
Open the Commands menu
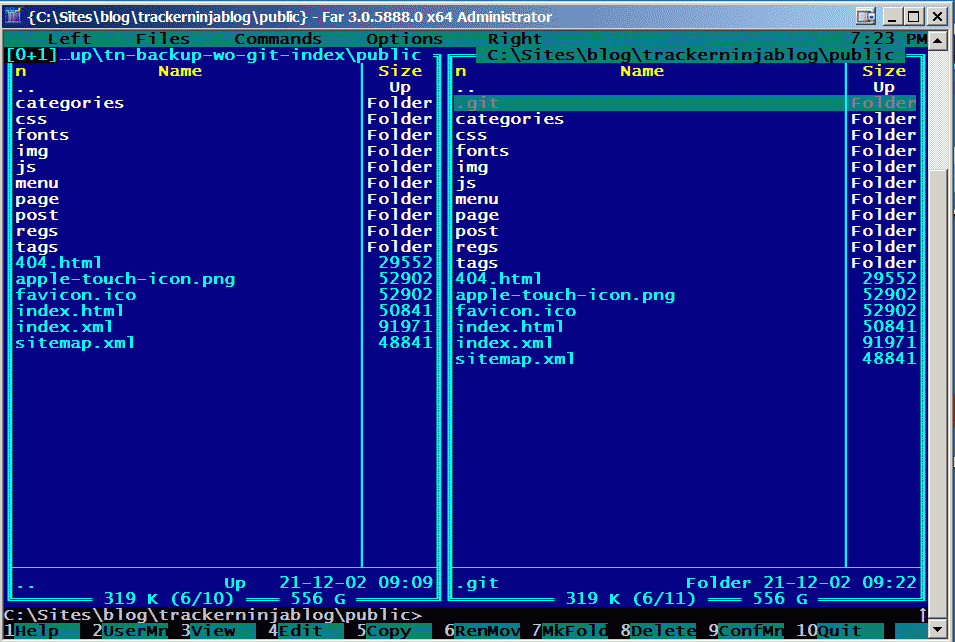coord(278,39)
